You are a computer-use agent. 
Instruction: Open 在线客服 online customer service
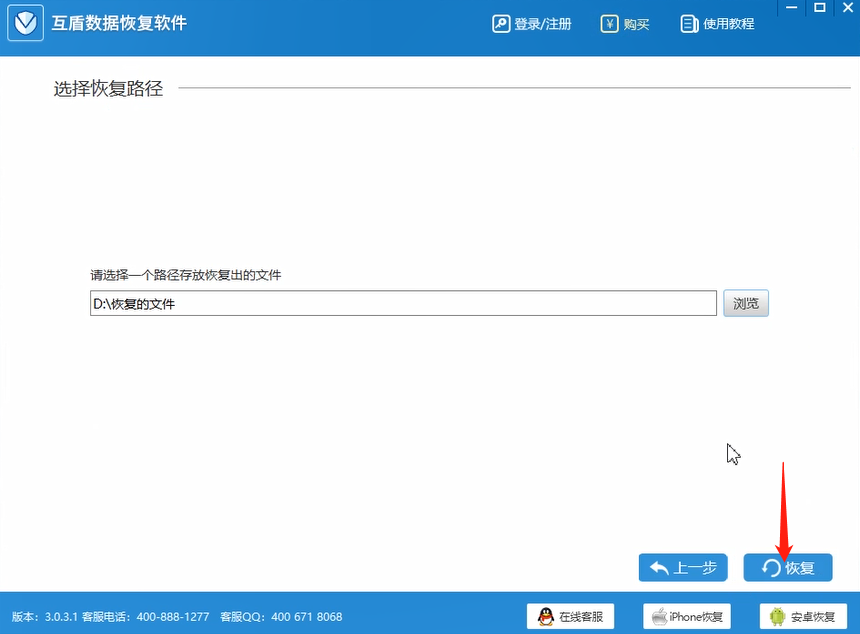[x=570, y=616]
